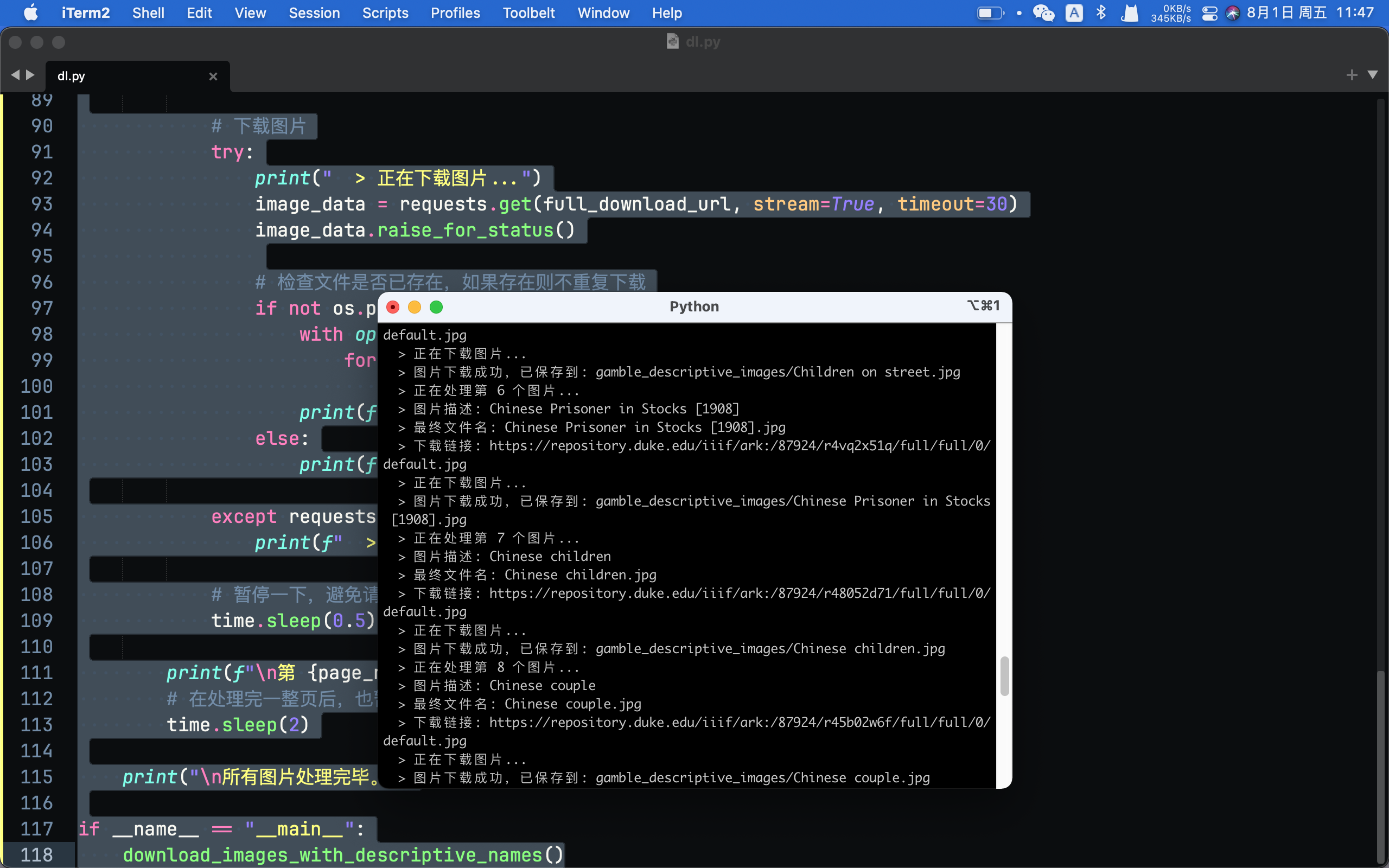
Task: Select the dl.py tab
Action: [x=138, y=76]
